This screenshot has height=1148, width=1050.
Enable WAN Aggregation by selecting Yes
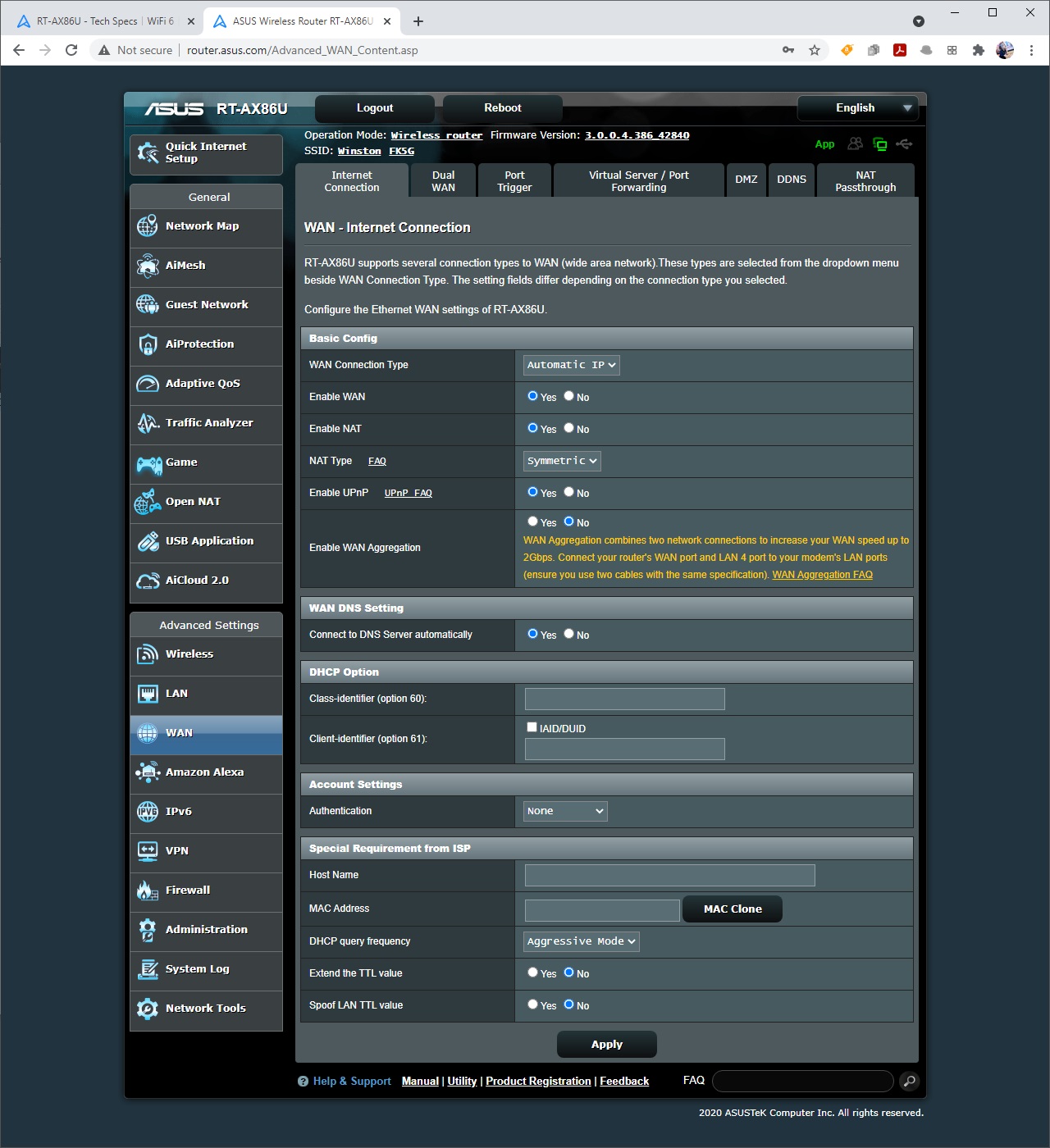(532, 522)
